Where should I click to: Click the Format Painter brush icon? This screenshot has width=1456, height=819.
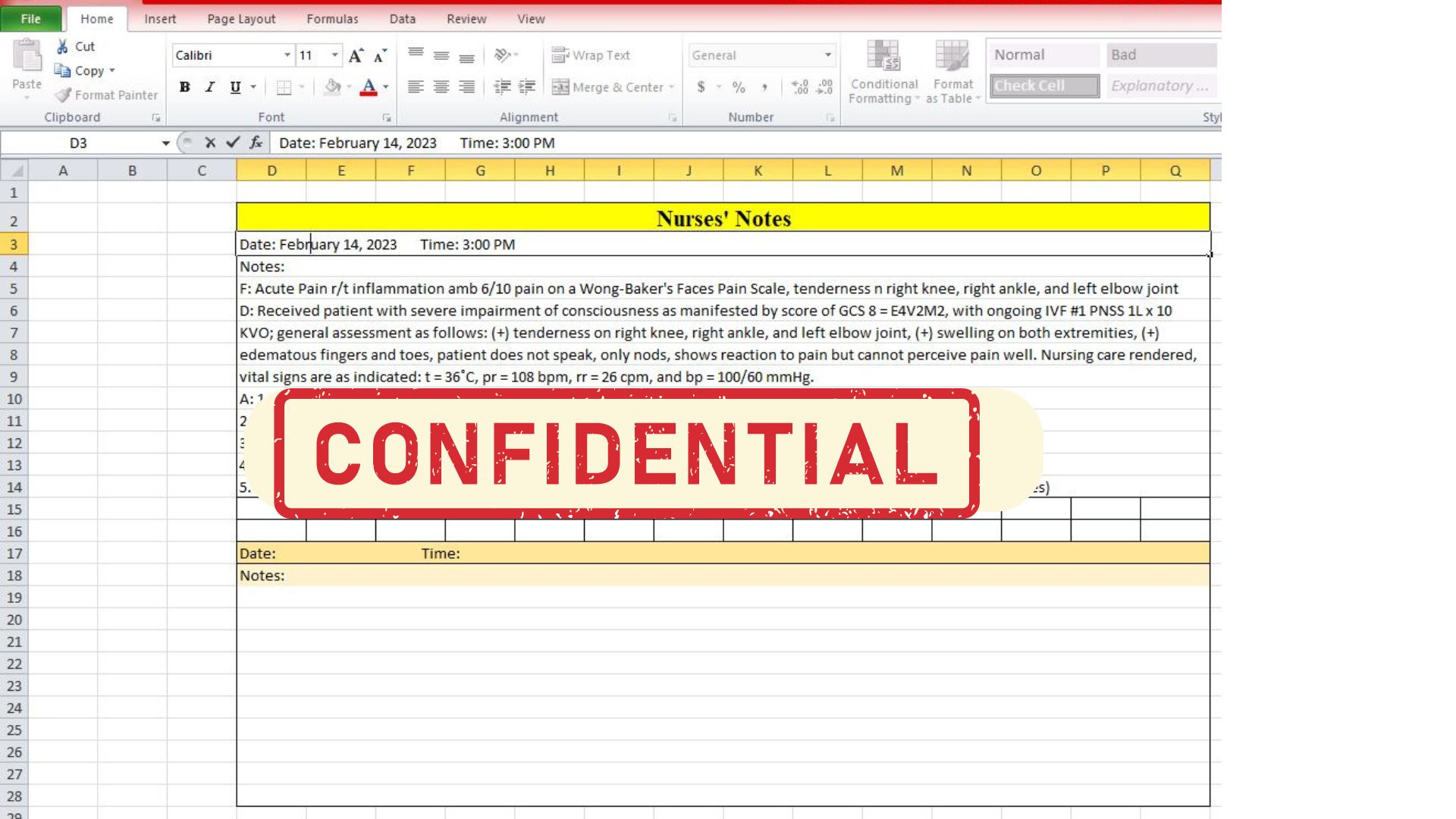click(63, 96)
